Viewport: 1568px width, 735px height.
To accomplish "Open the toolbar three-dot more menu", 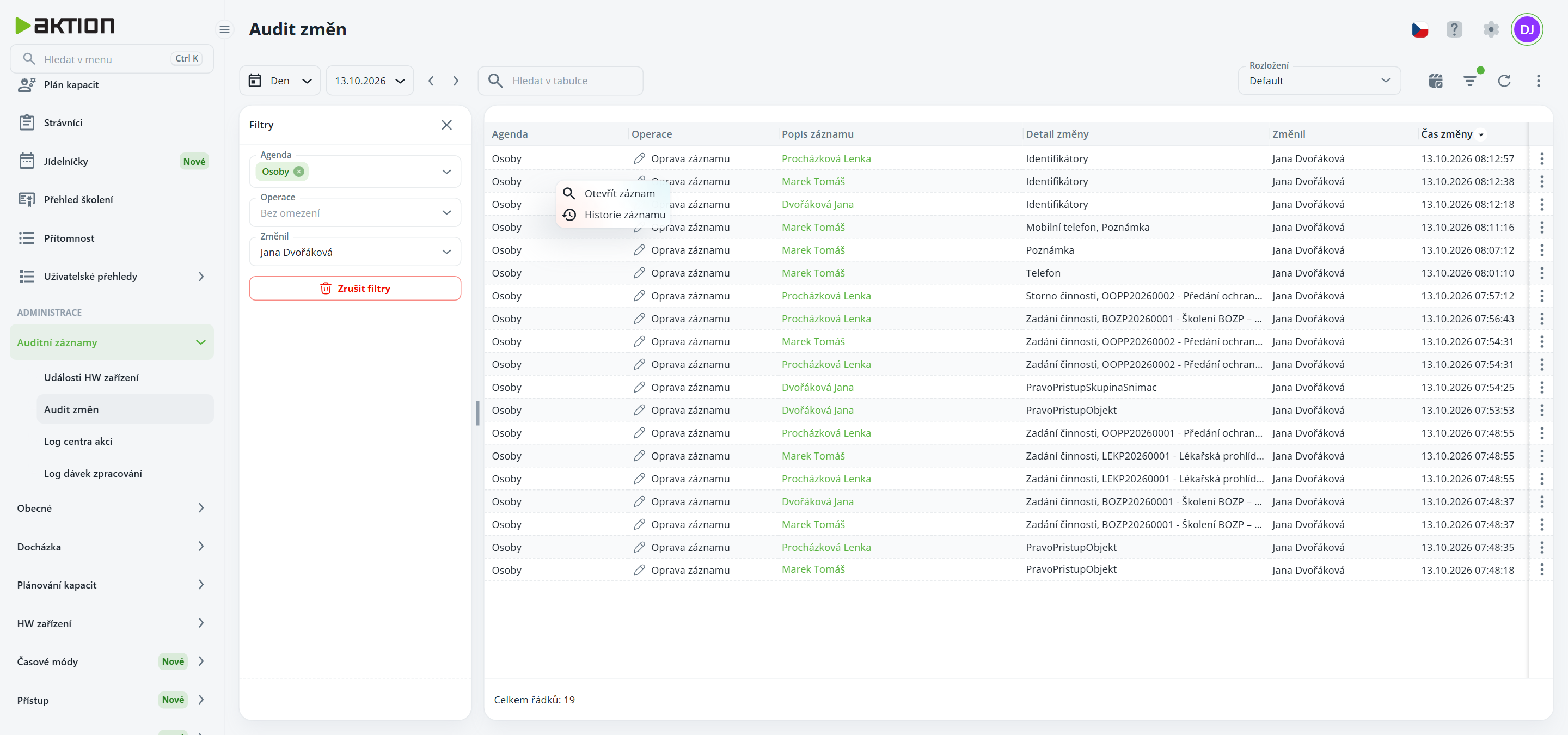I will point(1538,81).
